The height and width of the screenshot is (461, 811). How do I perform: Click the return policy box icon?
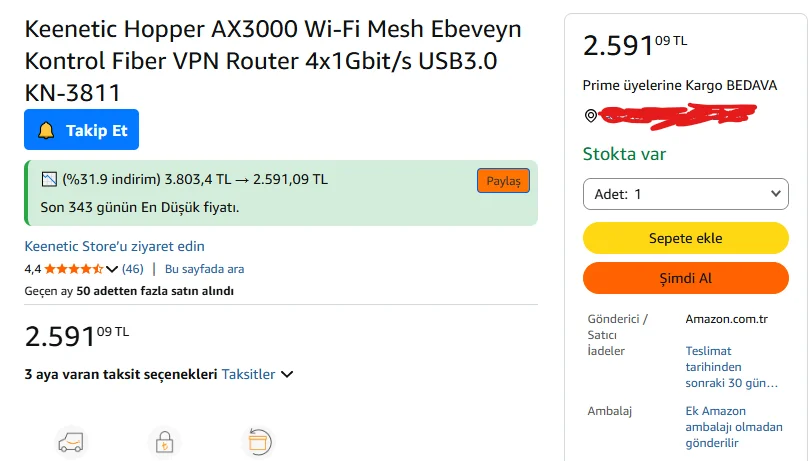coord(258,442)
